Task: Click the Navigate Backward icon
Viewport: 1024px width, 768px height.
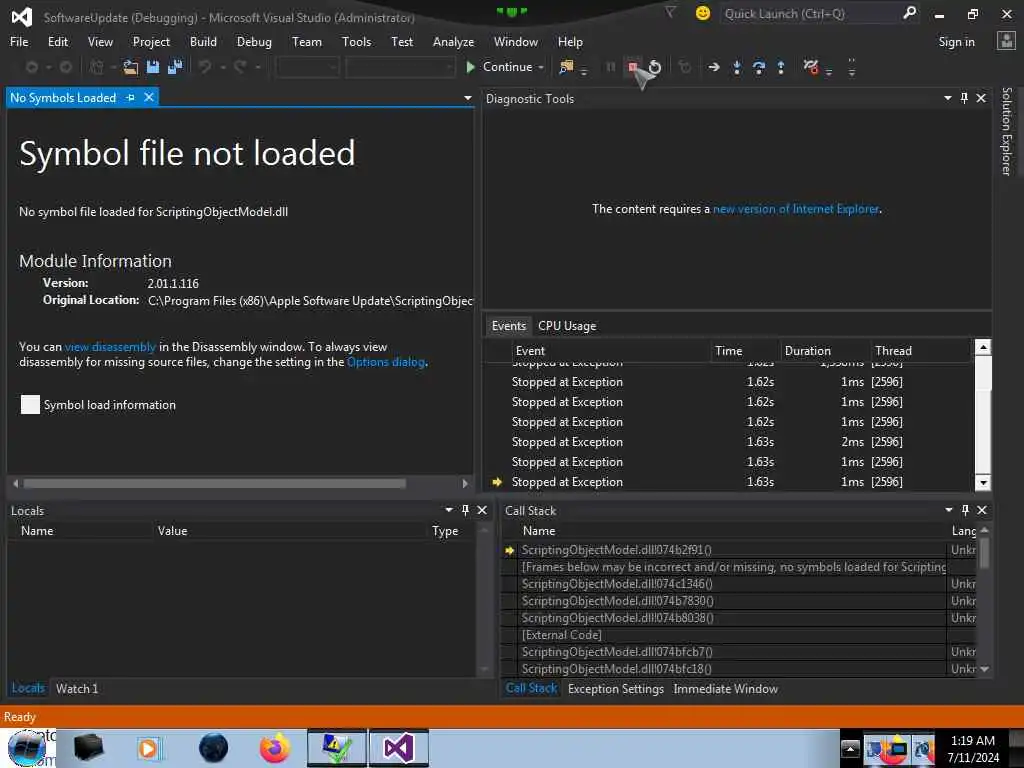Action: click(31, 67)
